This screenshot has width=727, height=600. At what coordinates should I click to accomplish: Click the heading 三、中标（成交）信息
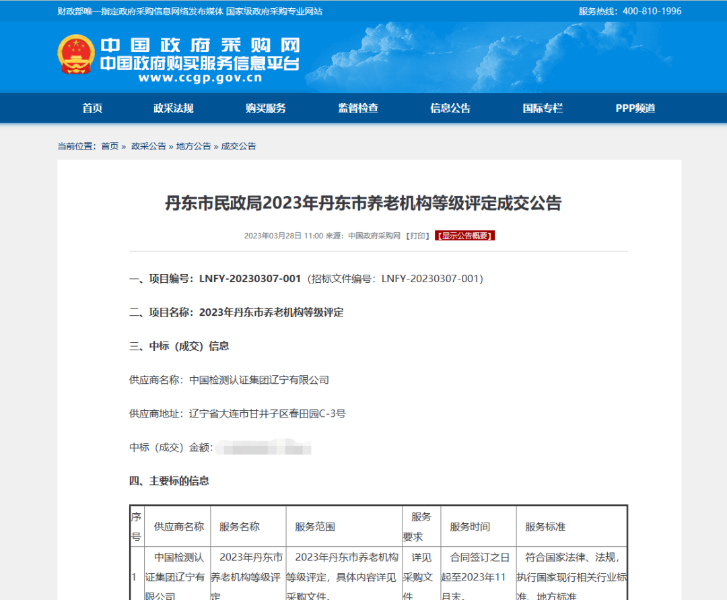click(x=179, y=346)
